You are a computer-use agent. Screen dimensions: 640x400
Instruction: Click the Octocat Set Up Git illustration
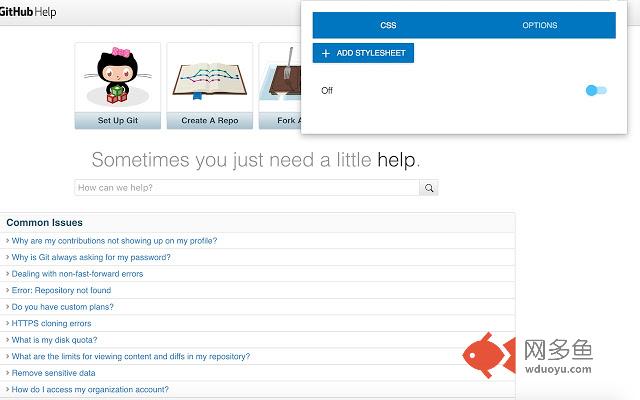pos(118,76)
